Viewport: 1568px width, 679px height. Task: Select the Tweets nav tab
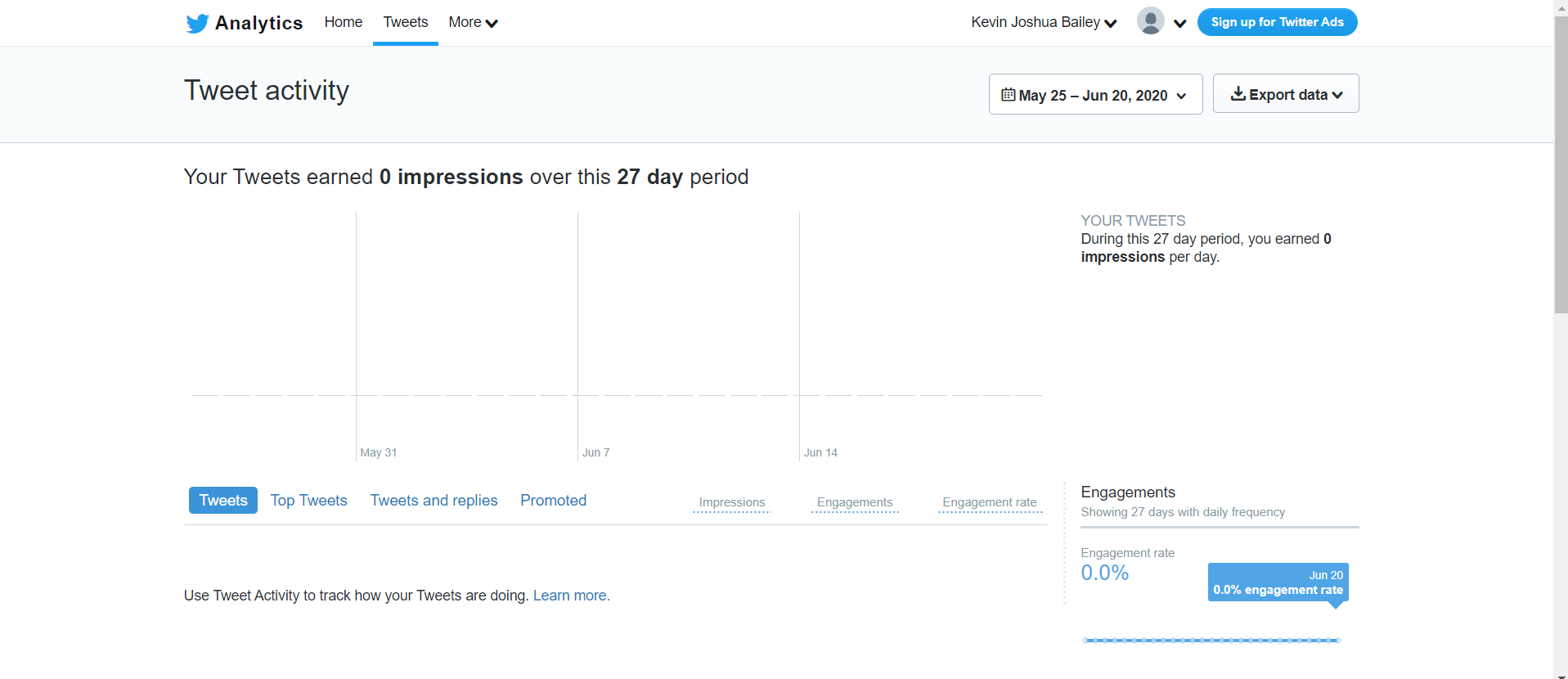point(406,22)
